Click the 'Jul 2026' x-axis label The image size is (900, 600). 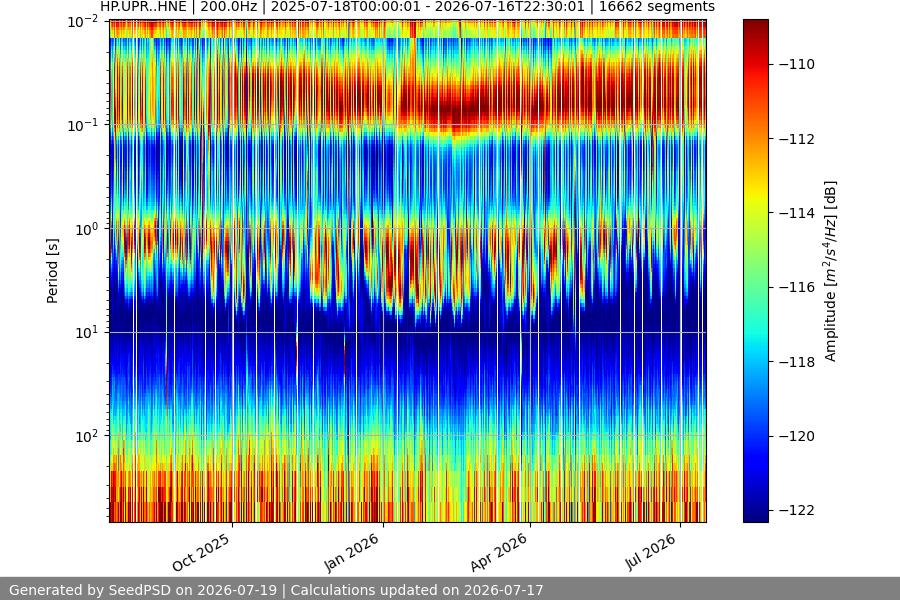[x=650, y=552]
